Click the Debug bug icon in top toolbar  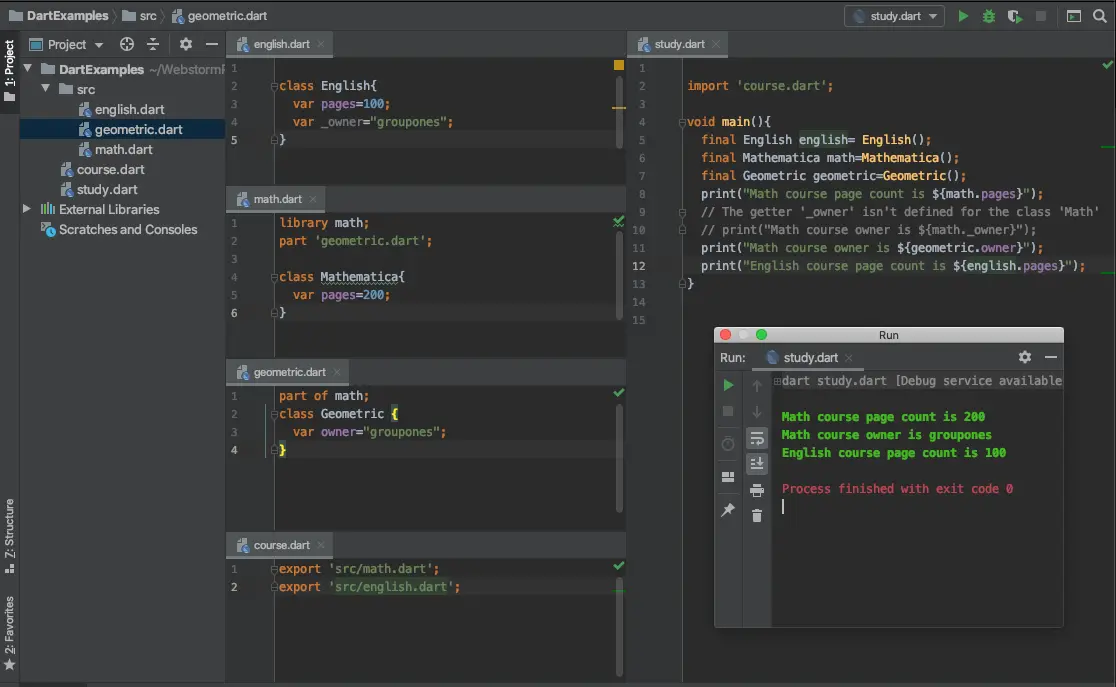tap(989, 16)
